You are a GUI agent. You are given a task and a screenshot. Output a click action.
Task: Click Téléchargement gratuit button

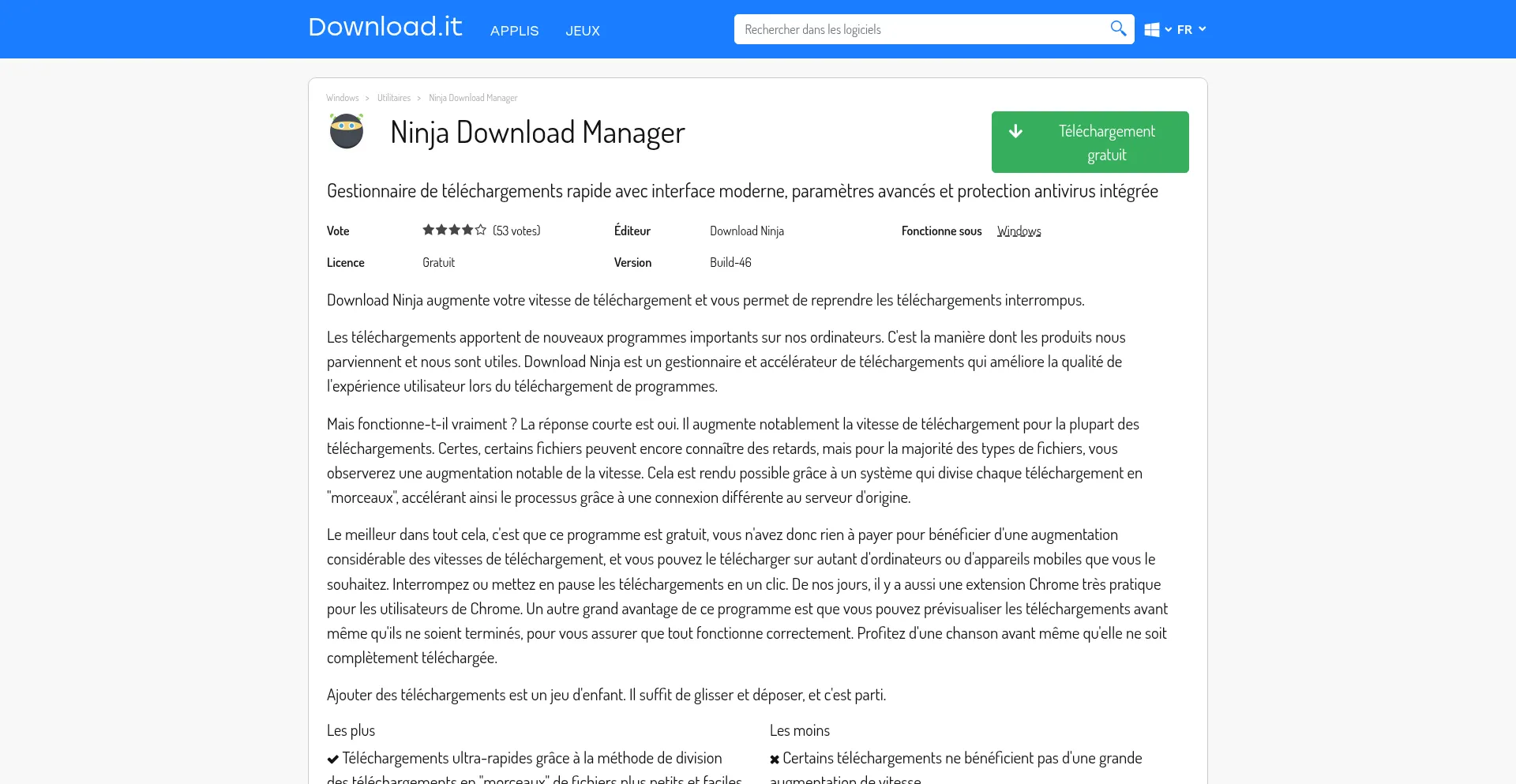point(1090,142)
